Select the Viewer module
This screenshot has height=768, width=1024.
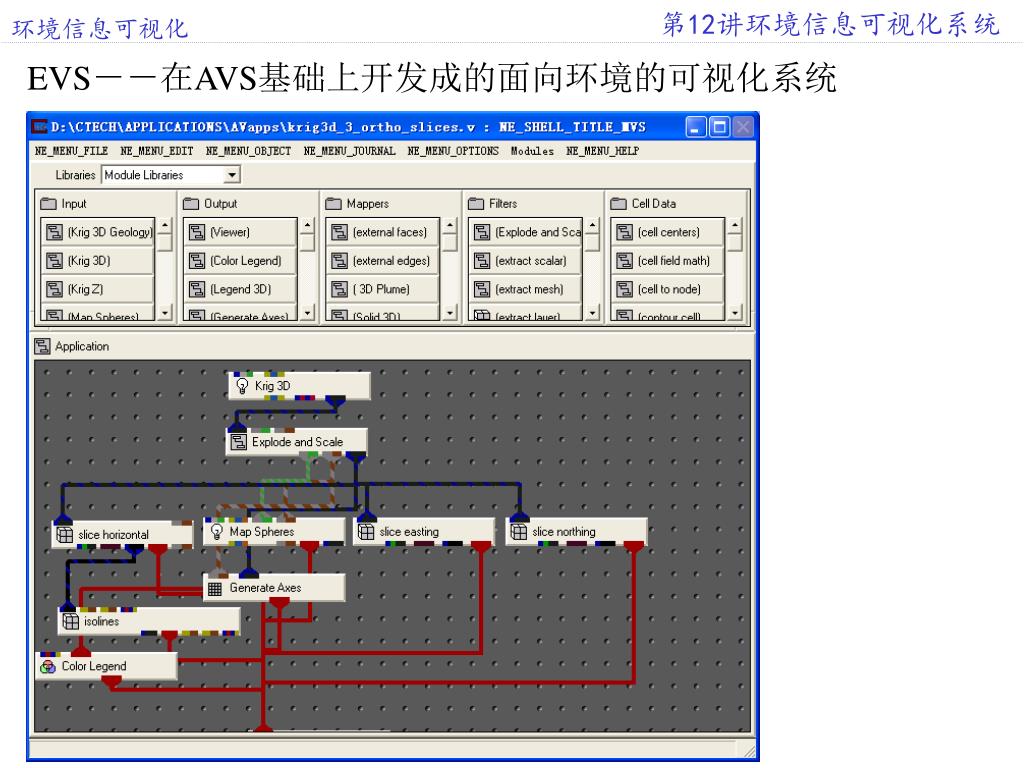240,232
